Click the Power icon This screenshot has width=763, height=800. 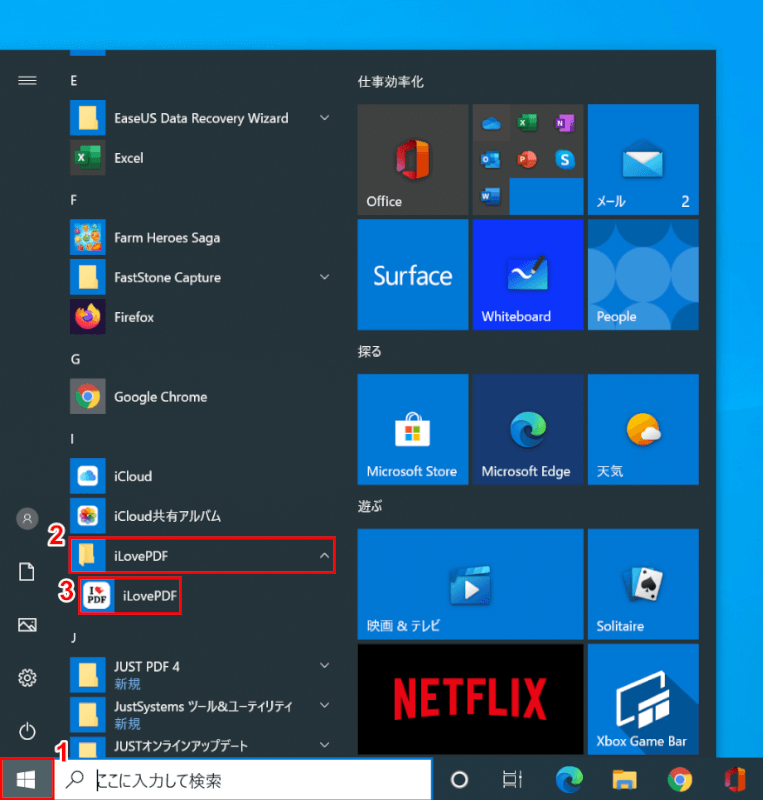point(27,730)
